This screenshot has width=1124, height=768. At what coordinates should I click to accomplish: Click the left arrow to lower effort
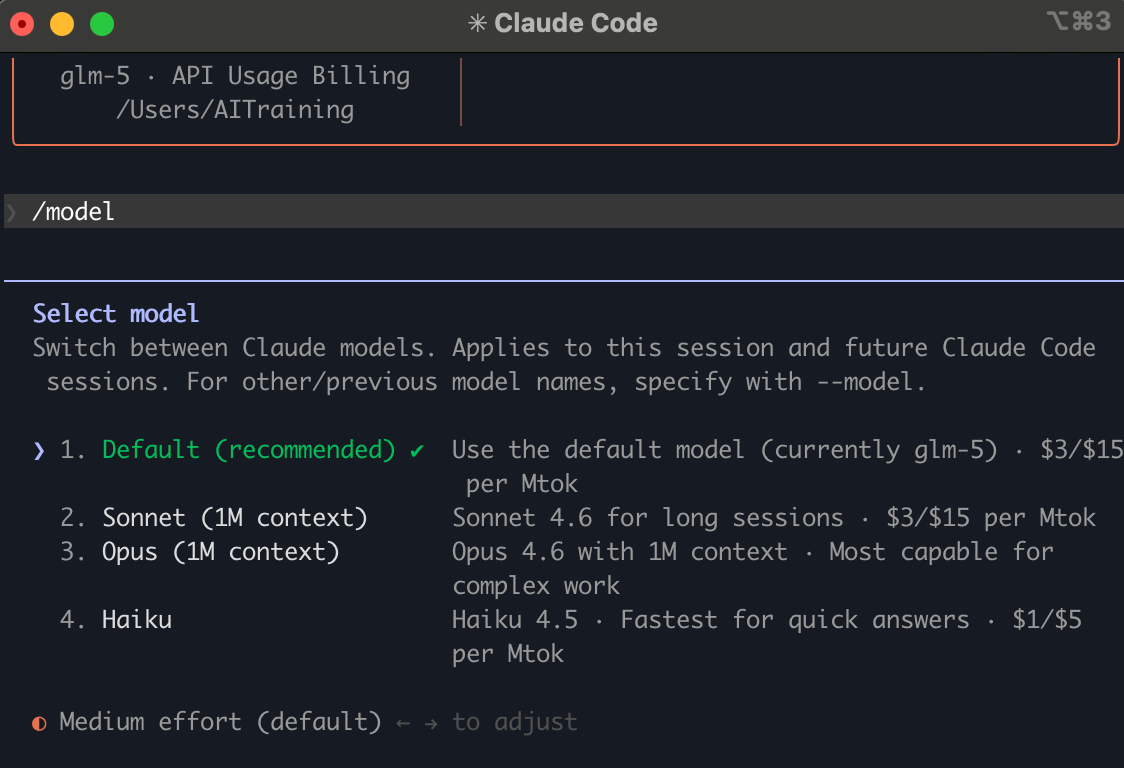tap(403, 722)
